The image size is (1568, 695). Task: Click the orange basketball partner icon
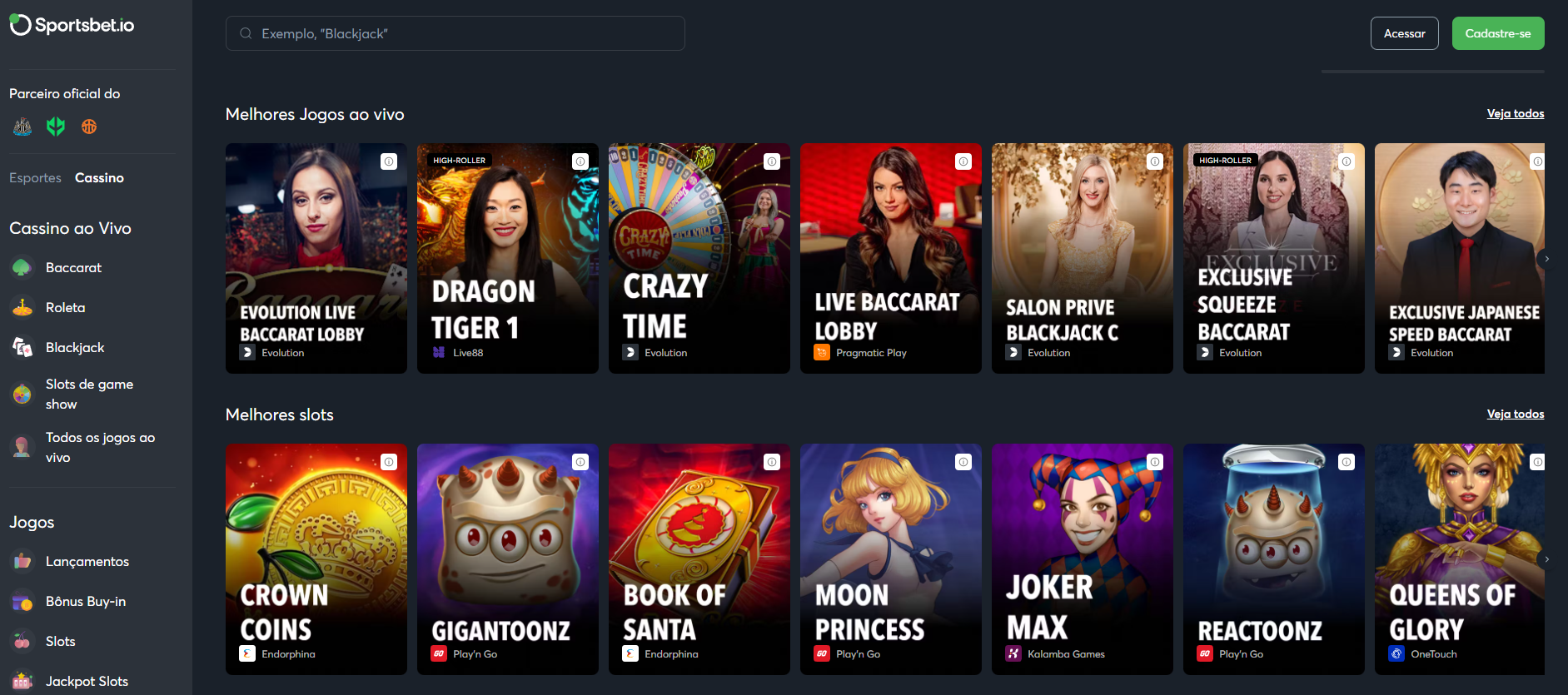[x=89, y=127]
